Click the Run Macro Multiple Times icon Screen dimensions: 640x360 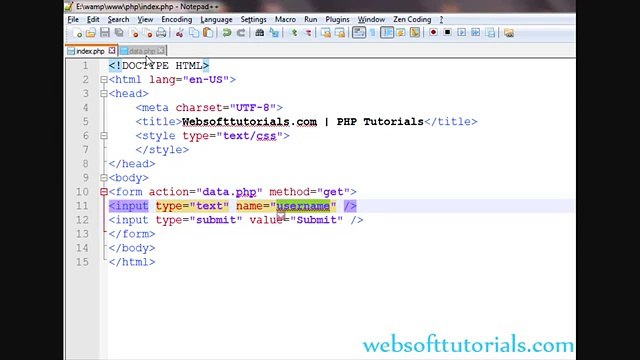(476, 33)
